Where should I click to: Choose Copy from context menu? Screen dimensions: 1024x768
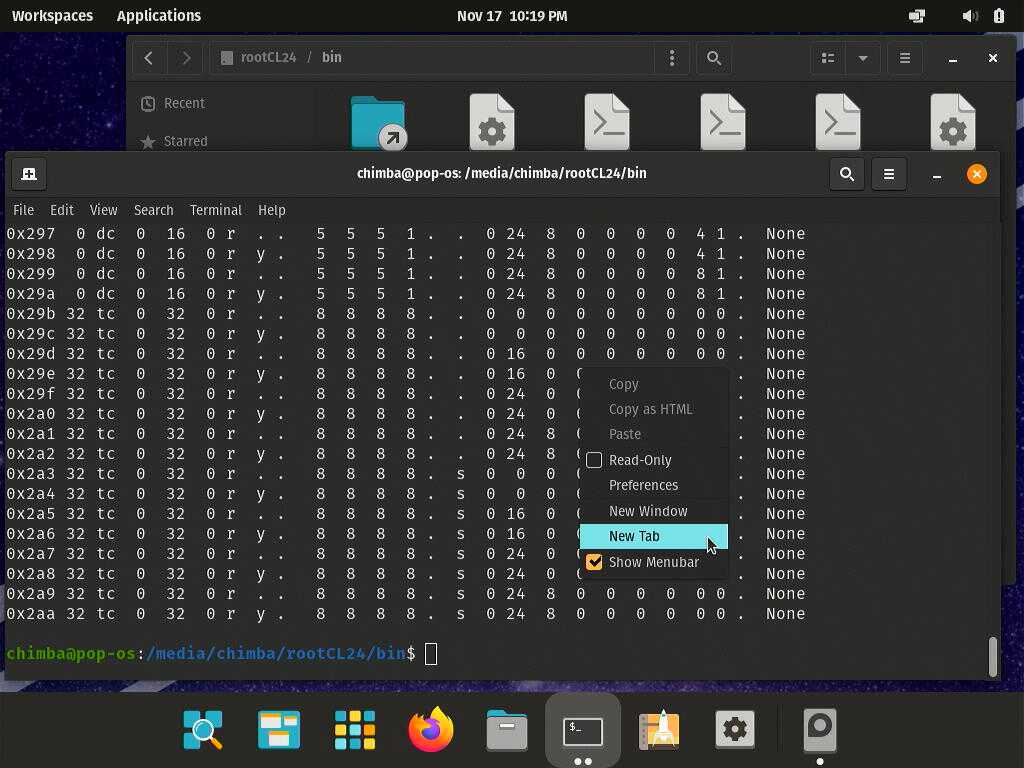[x=654, y=385]
